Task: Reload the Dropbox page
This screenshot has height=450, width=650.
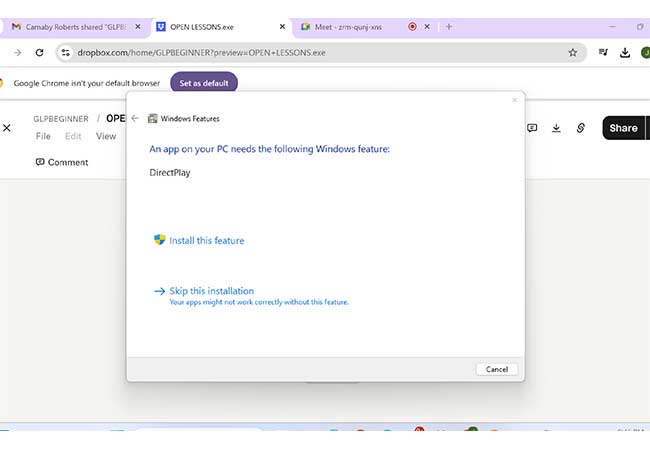Action: pyautogui.click(x=39, y=53)
